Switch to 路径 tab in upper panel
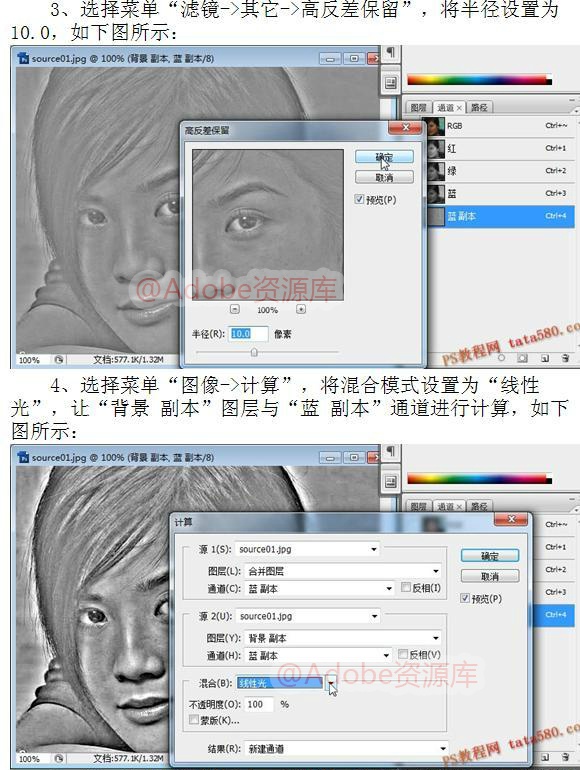Screen dimensions: 580x770 (x=479, y=108)
